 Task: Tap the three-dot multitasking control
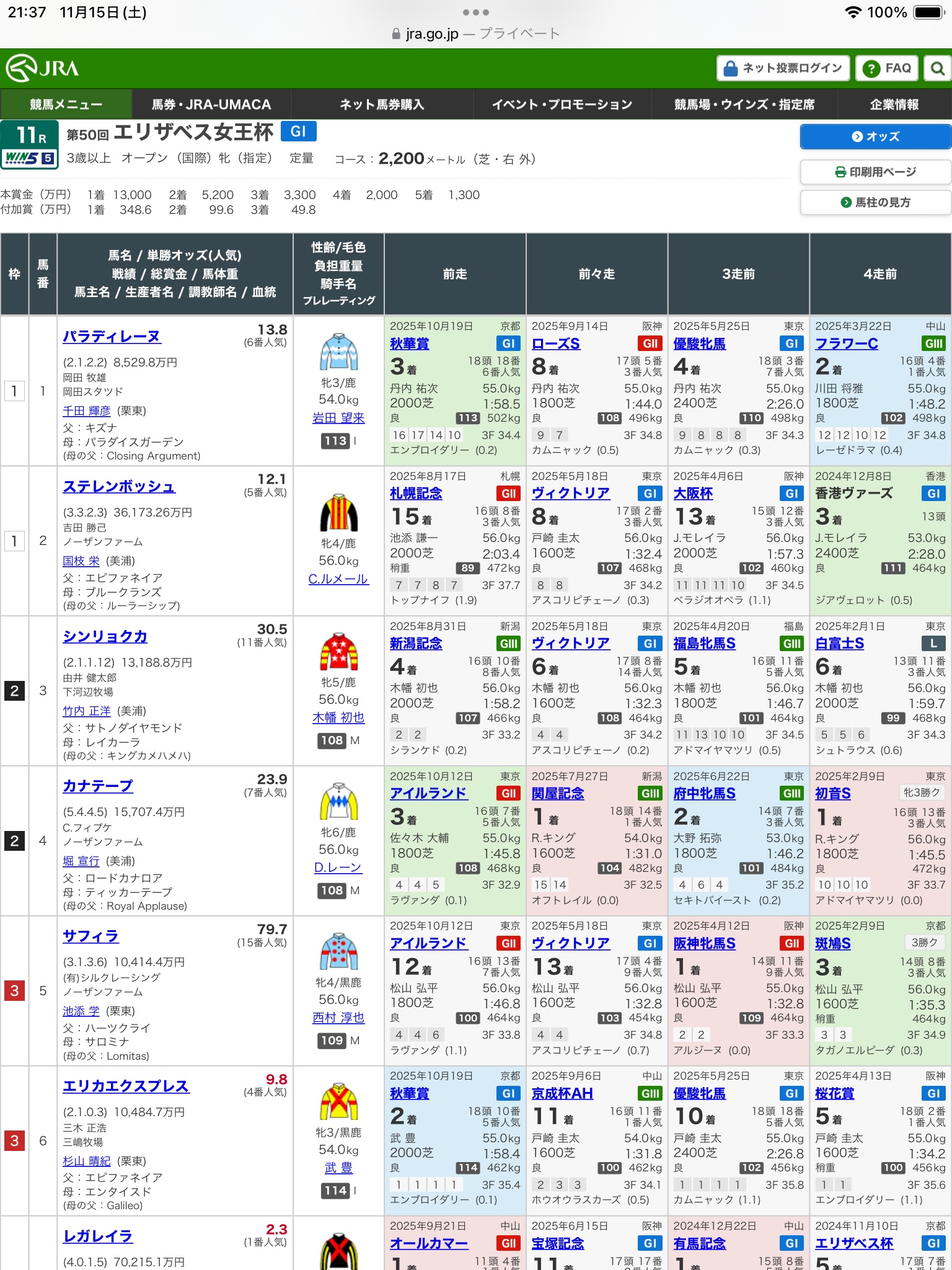pos(475,12)
